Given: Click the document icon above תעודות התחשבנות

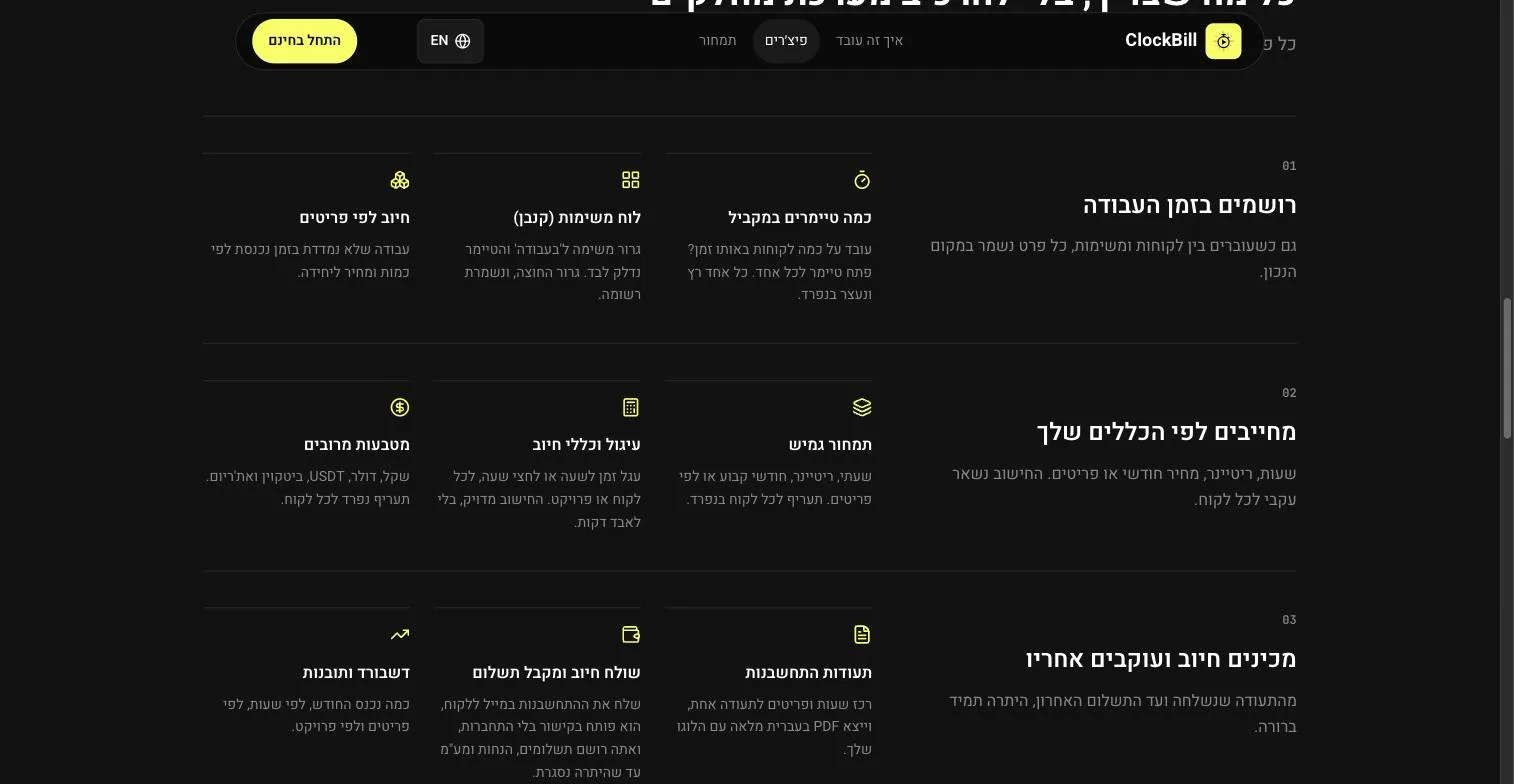Looking at the screenshot, I should coord(862,634).
